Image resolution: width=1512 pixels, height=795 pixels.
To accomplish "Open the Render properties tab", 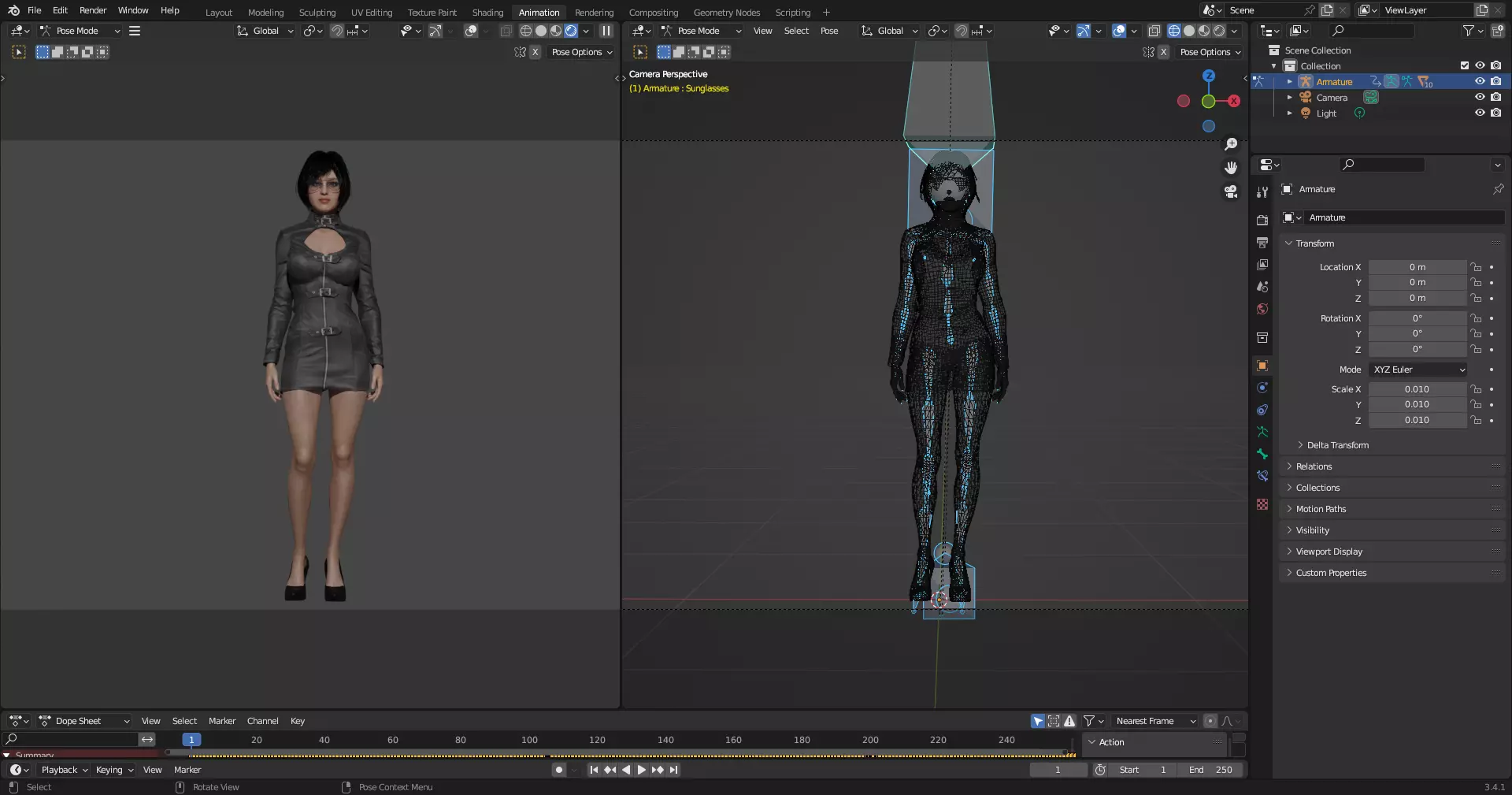I will coord(1262,220).
